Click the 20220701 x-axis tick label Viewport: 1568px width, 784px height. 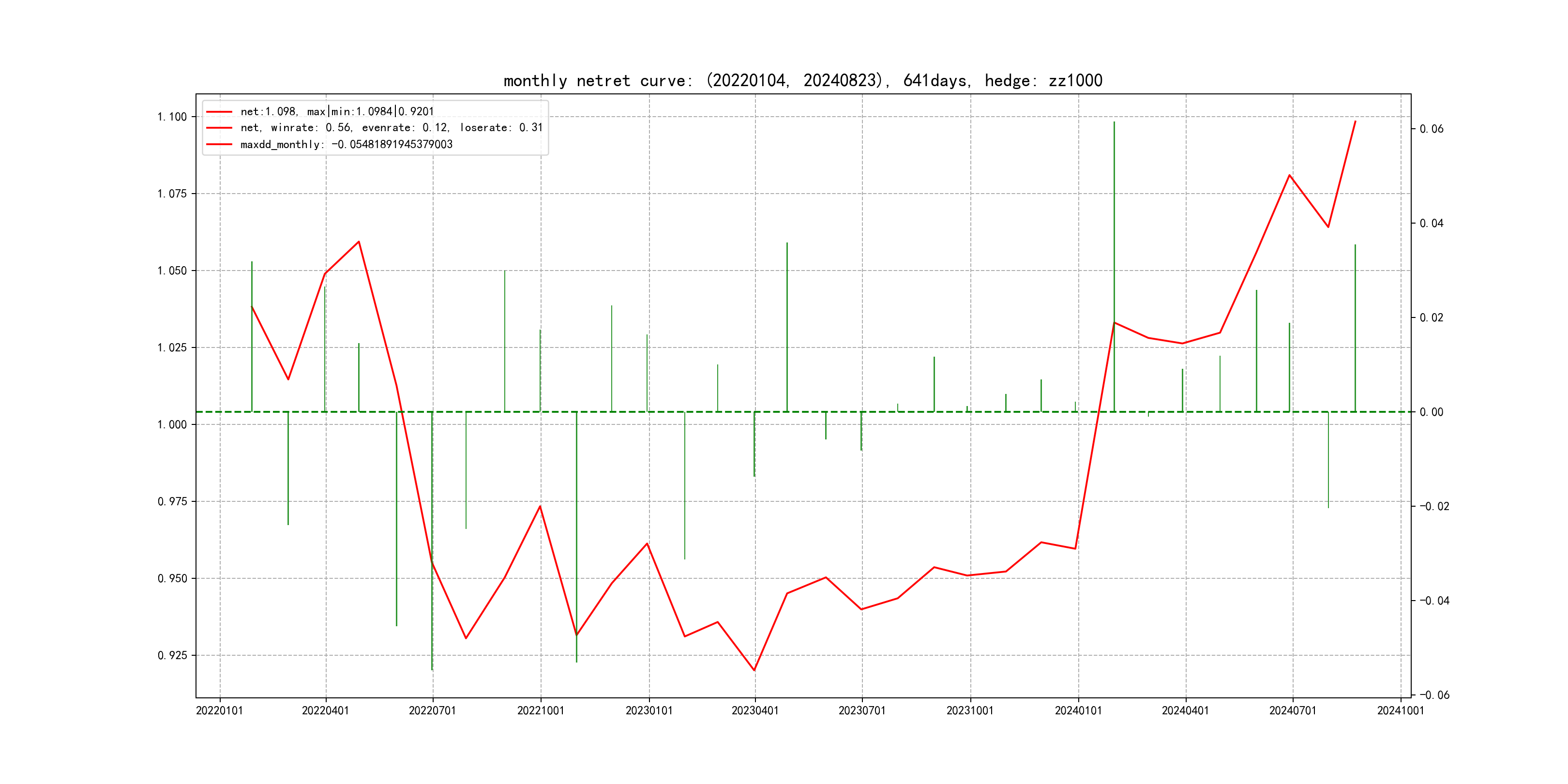(x=432, y=710)
